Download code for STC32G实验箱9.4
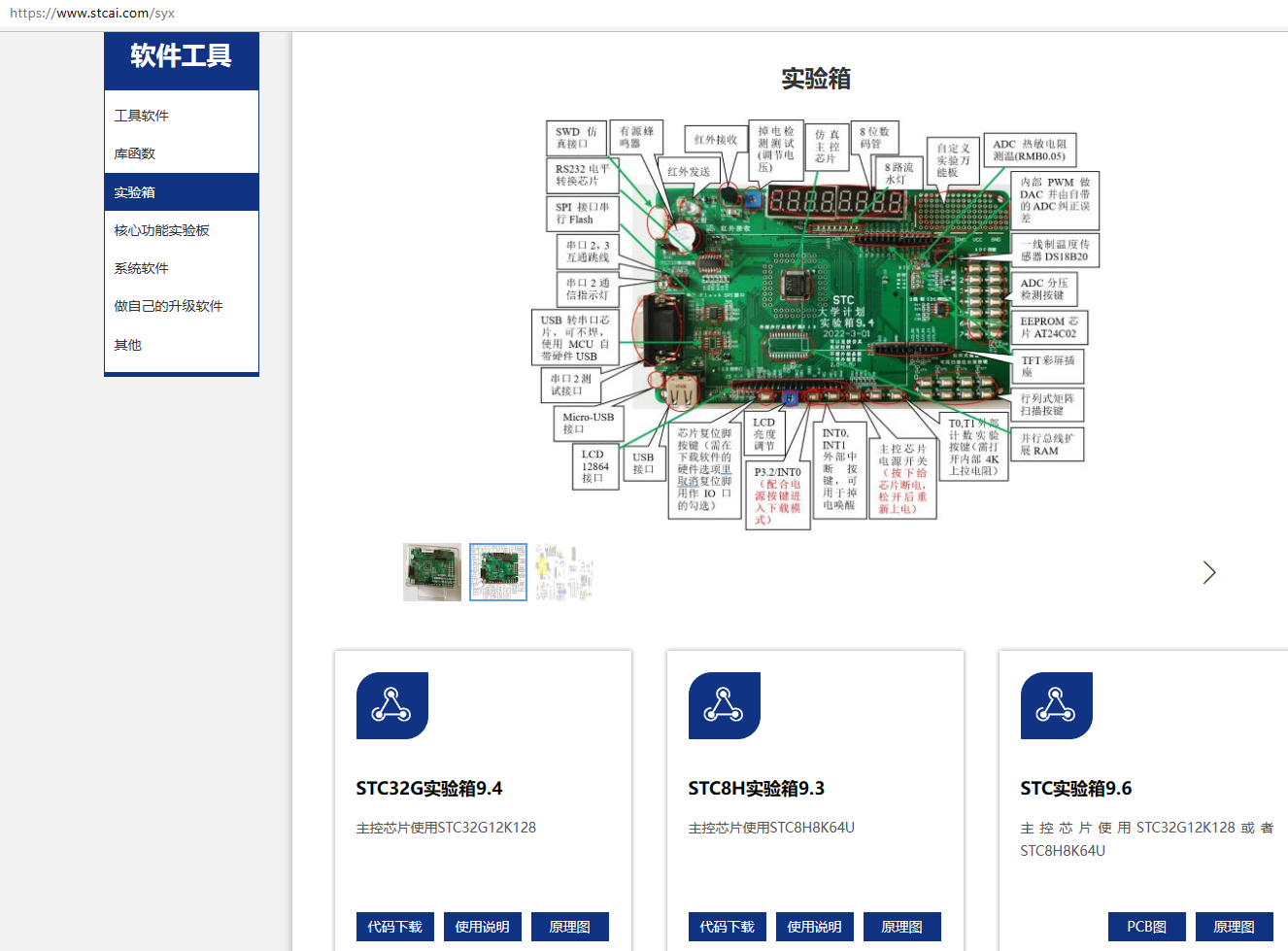Screen dimensions: 1288x951 pyautogui.click(x=395, y=927)
